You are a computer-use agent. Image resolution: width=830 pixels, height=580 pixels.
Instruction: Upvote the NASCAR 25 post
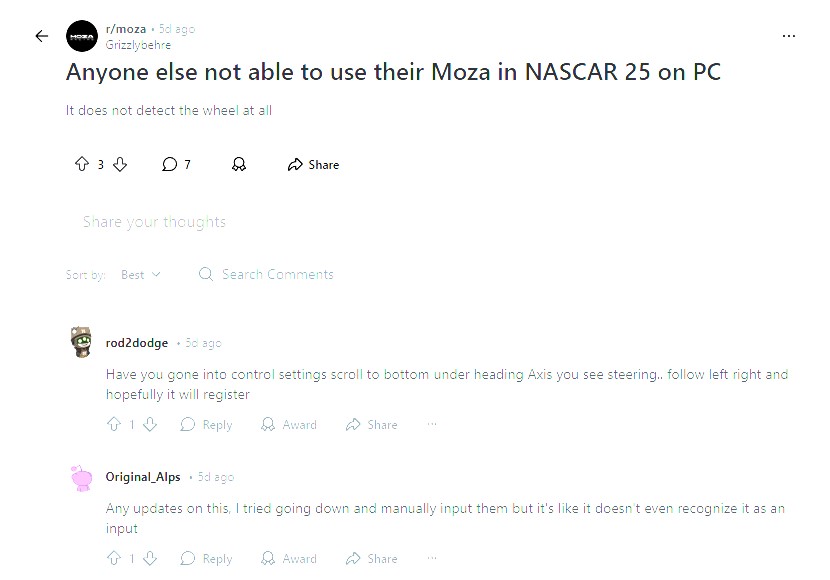coord(82,164)
